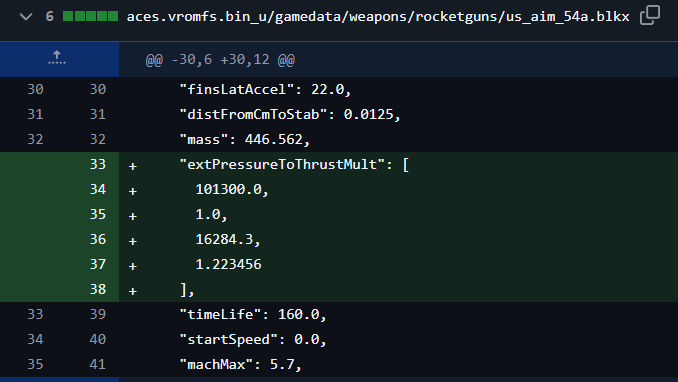The width and height of the screenshot is (678, 382).
Task: Click the added "extPressureToThrustMult" line
Action: pyautogui.click(x=294, y=164)
